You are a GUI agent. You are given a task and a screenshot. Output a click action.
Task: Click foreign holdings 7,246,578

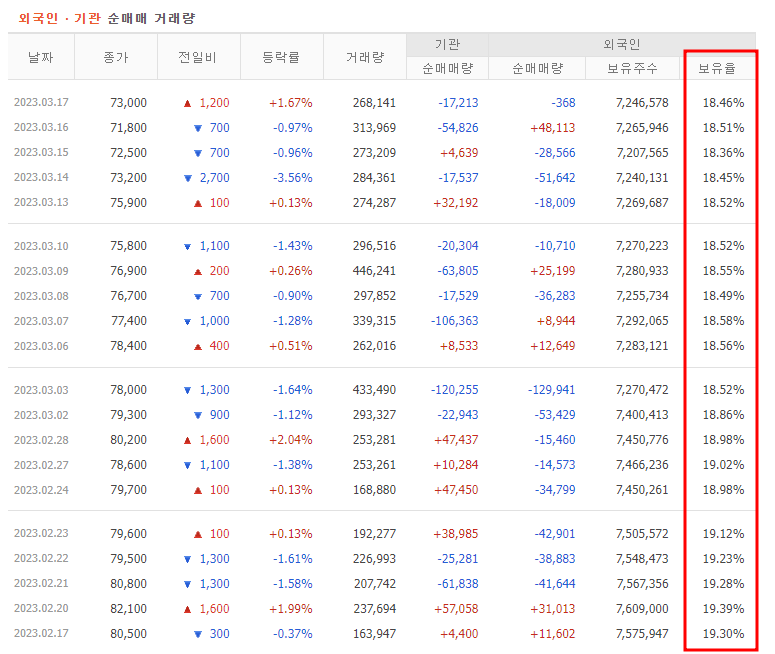(x=642, y=103)
